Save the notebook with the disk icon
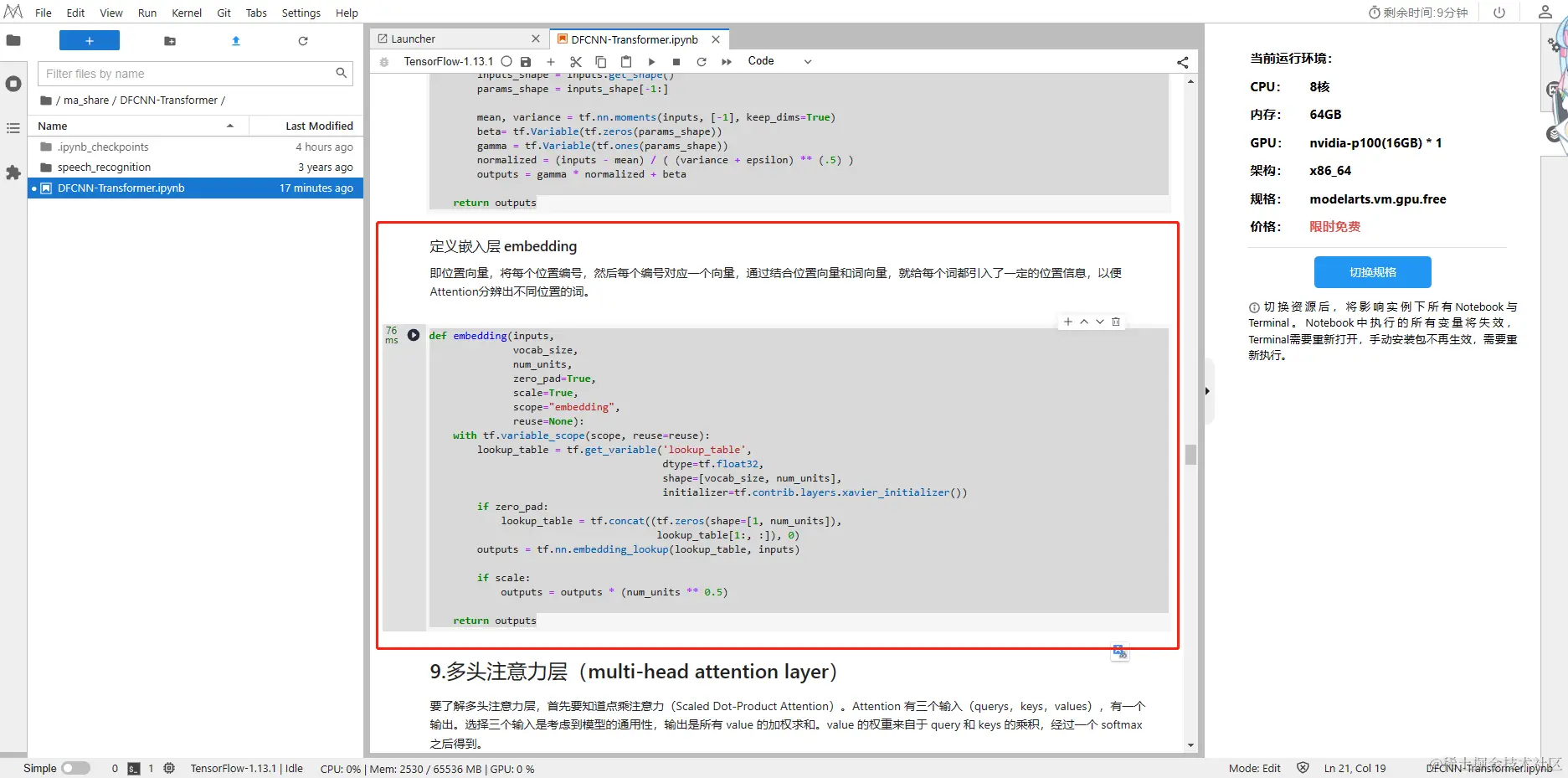 coord(526,62)
